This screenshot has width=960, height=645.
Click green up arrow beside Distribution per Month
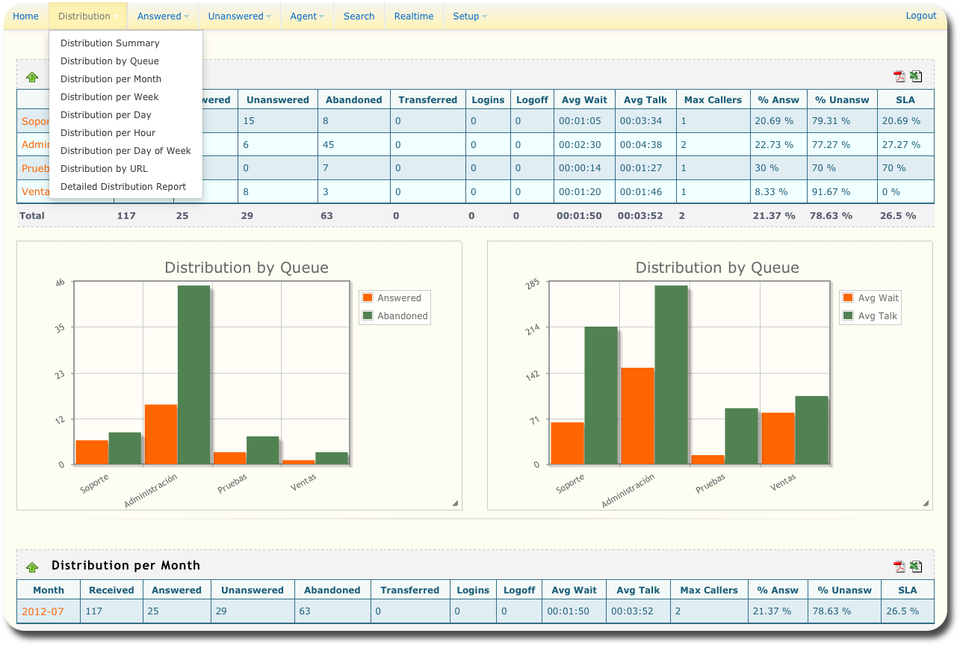tap(32, 567)
